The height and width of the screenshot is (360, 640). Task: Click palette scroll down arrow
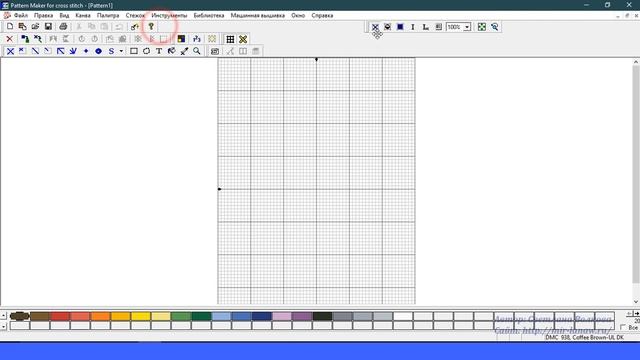pos(3,326)
